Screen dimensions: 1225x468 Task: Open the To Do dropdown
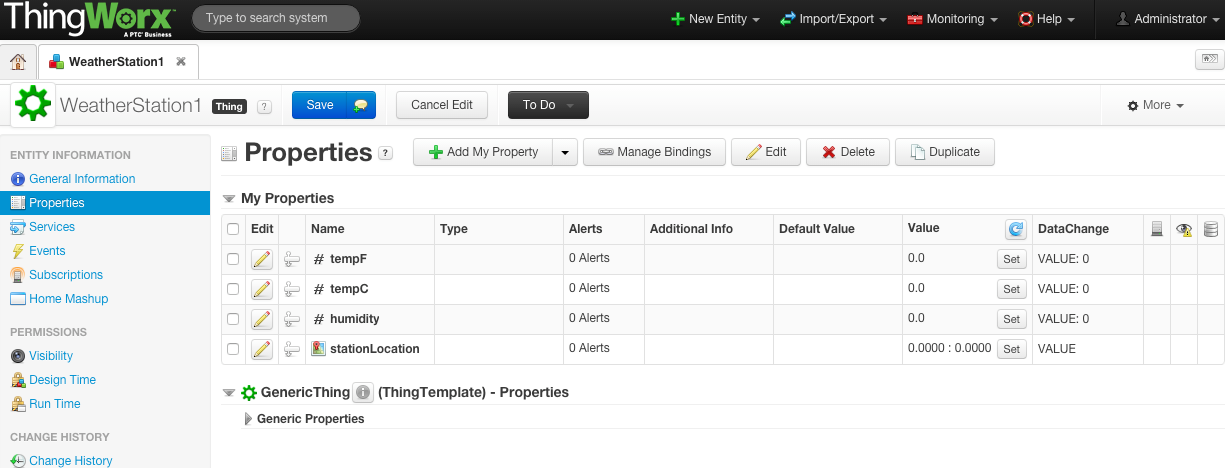(x=548, y=105)
